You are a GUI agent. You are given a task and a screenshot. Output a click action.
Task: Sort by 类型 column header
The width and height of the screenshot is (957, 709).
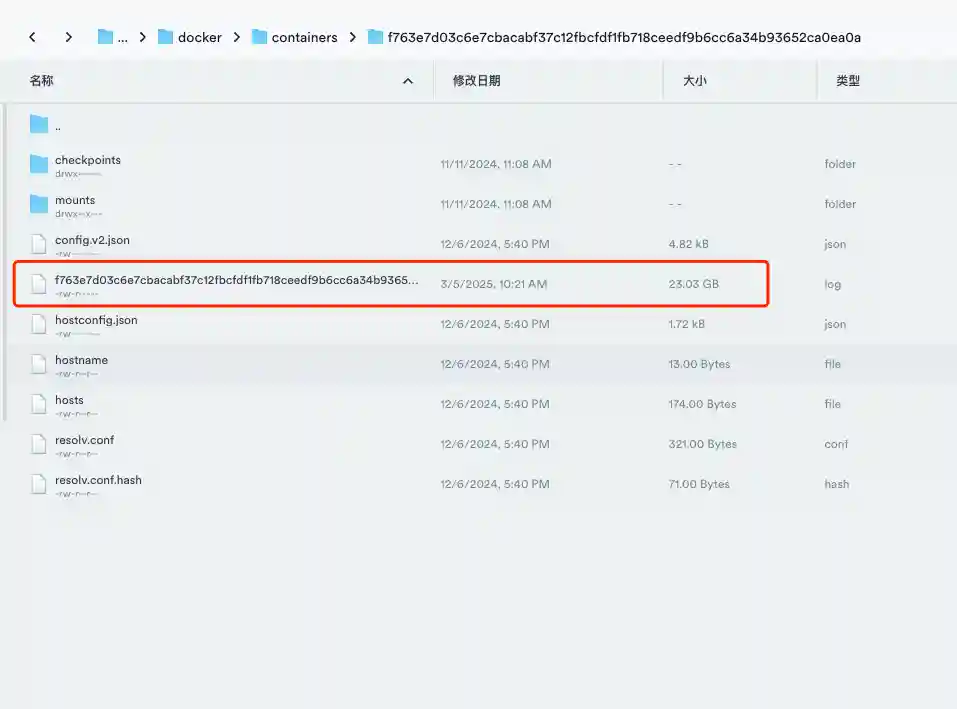click(x=848, y=81)
